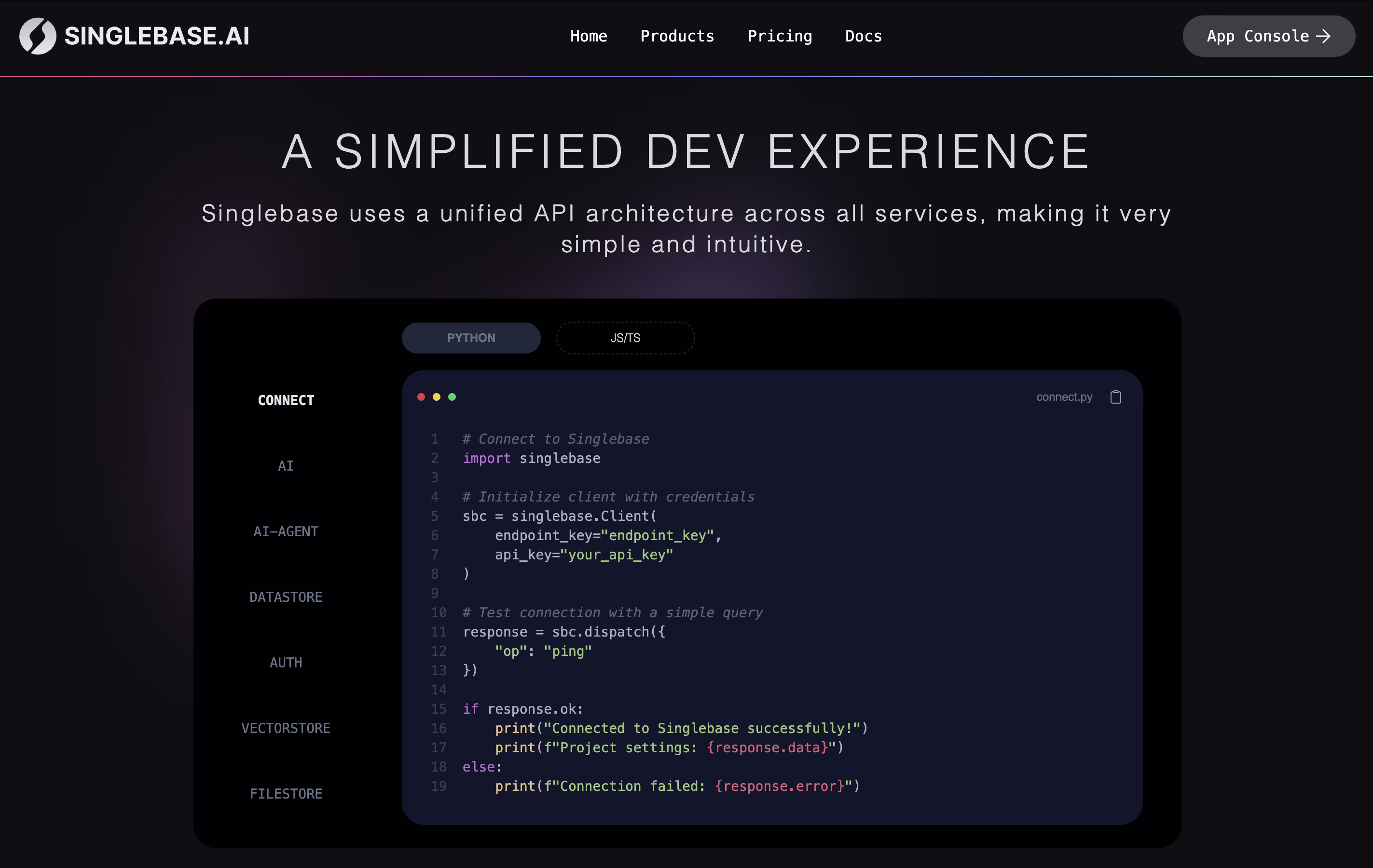Image resolution: width=1373 pixels, height=868 pixels.
Task: Click the yellow window dot
Action: point(436,397)
